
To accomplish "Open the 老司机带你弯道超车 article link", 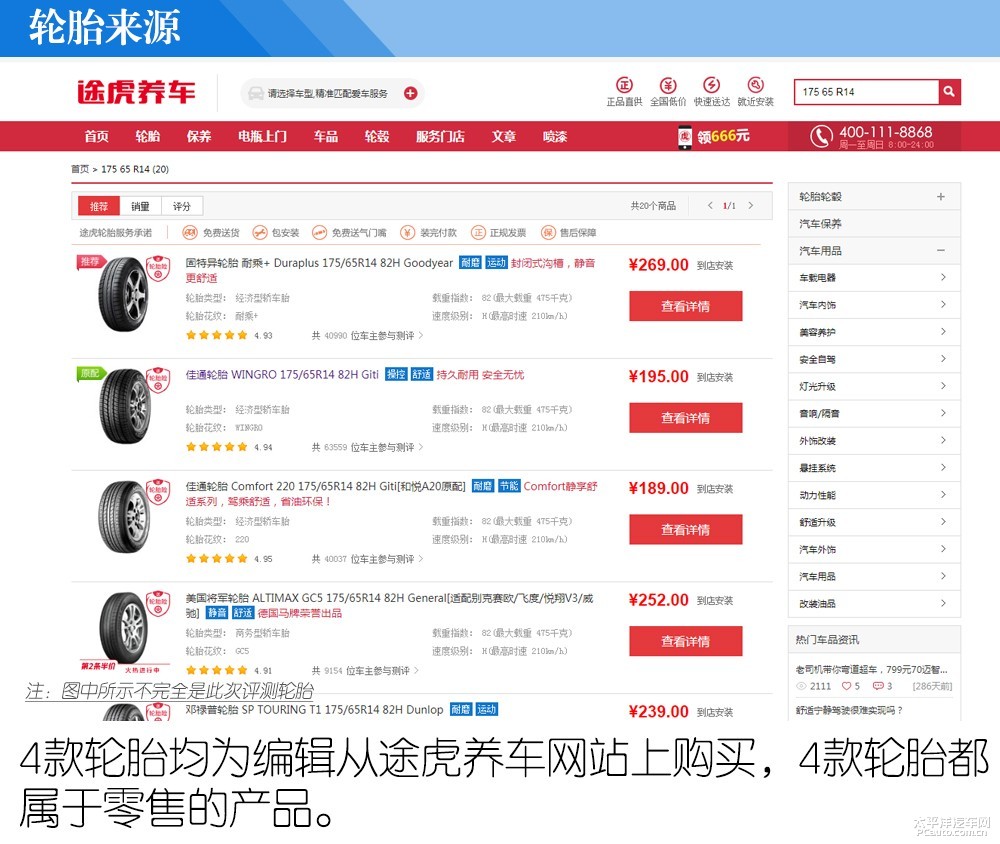I will point(871,669).
